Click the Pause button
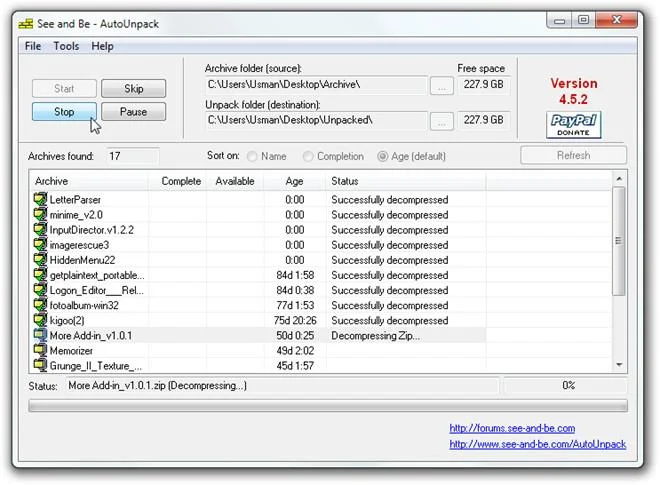The image size is (660, 485). (133, 112)
